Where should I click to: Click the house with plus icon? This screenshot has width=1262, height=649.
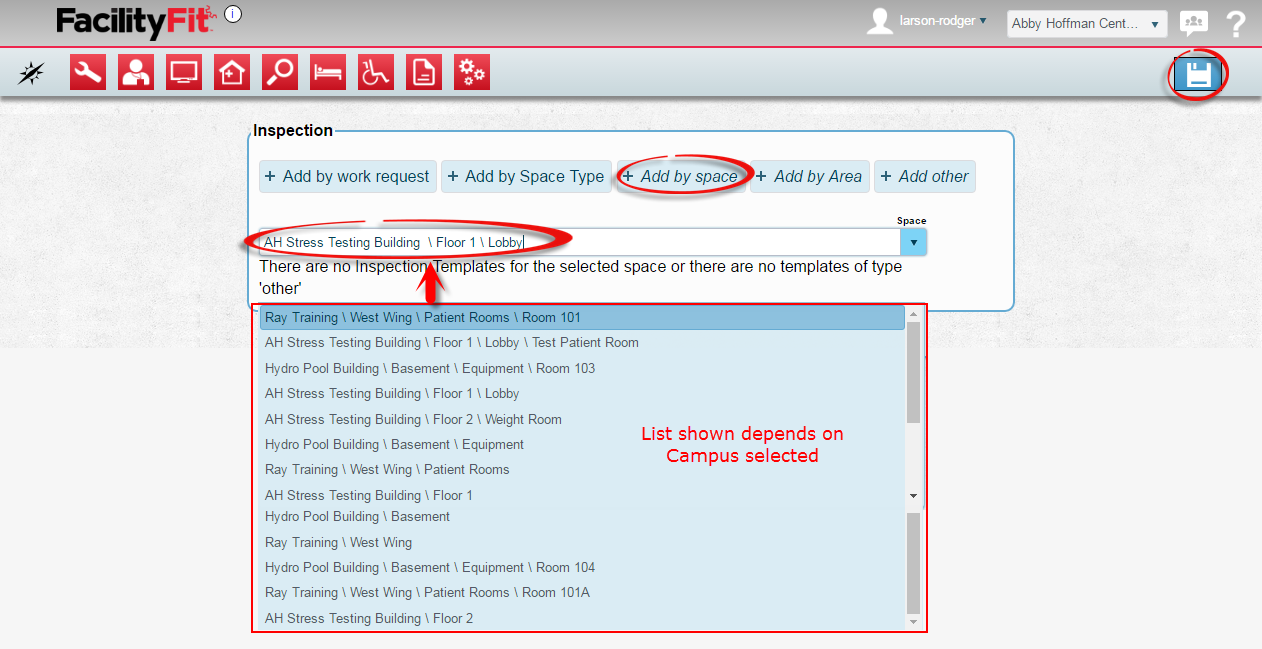click(x=232, y=73)
